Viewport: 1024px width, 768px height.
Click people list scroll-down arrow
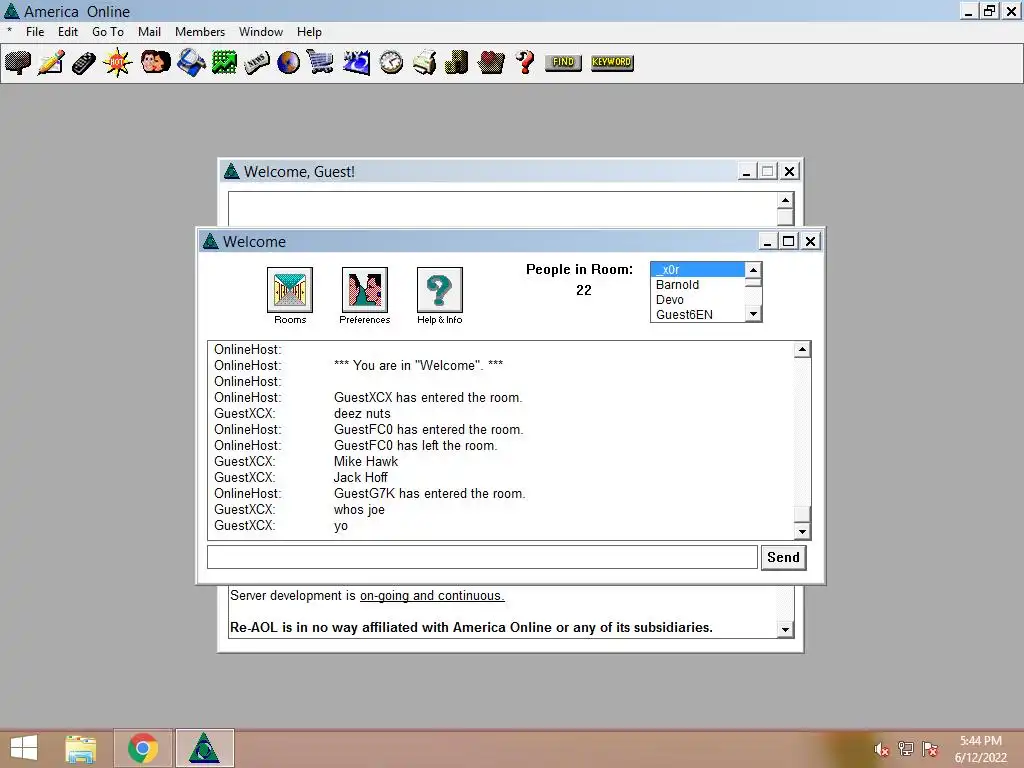(753, 314)
